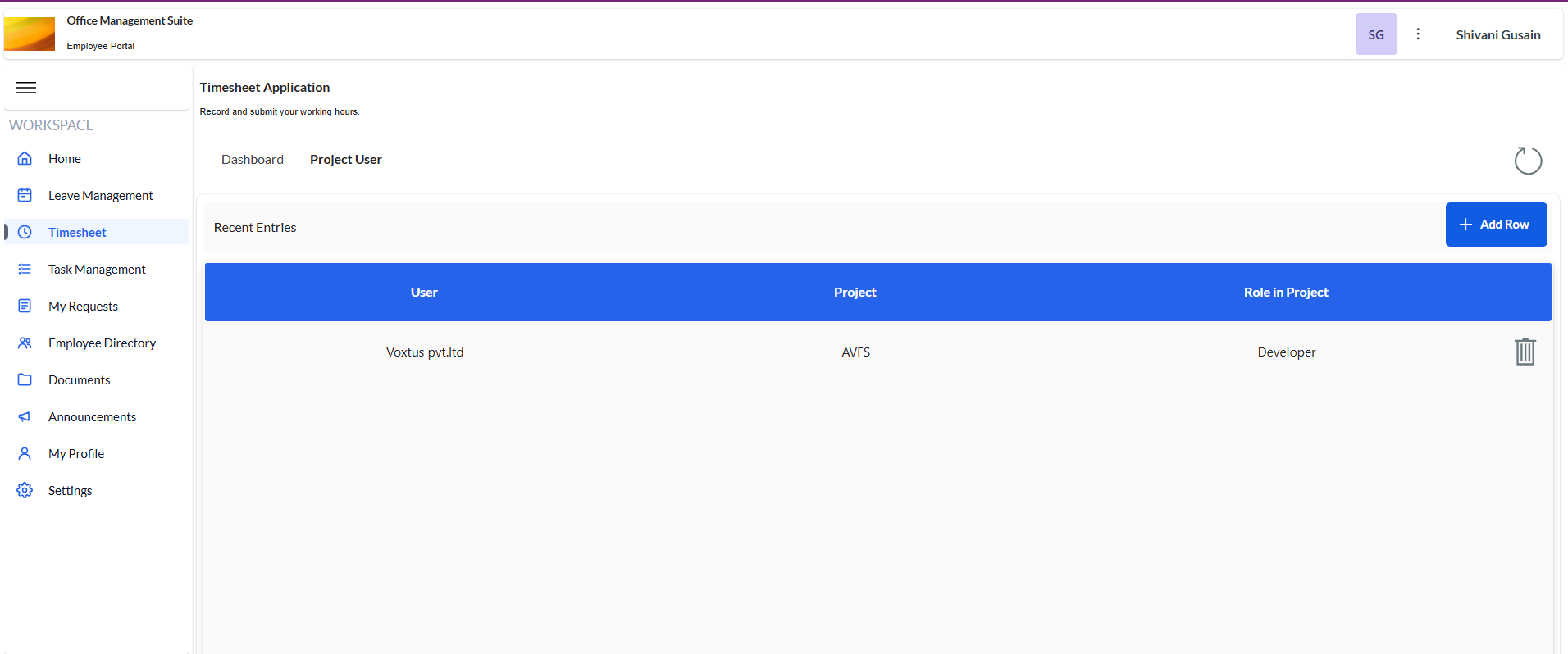This screenshot has width=1568, height=654.
Task: Switch to the Dashboard tab
Action: point(253,160)
